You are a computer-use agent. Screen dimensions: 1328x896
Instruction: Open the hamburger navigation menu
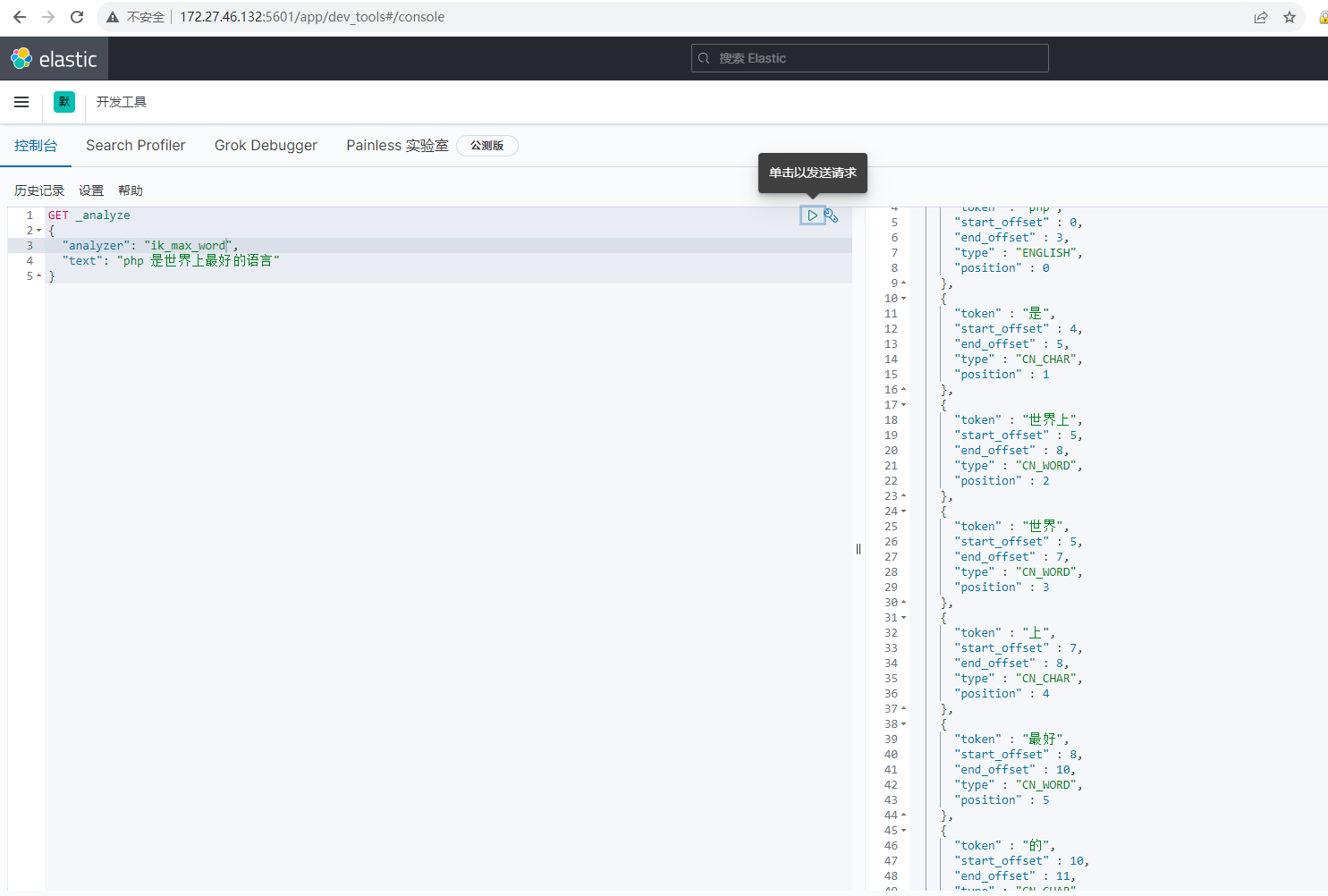21,102
